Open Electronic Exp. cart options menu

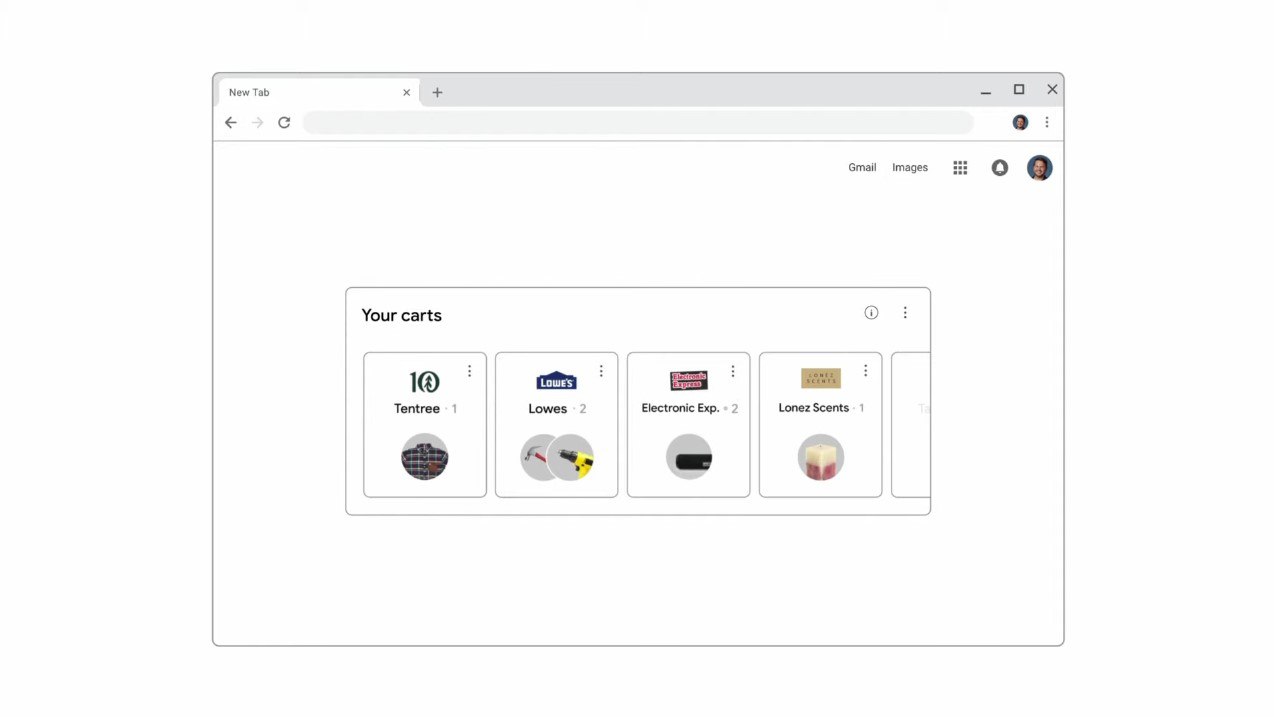(x=733, y=371)
